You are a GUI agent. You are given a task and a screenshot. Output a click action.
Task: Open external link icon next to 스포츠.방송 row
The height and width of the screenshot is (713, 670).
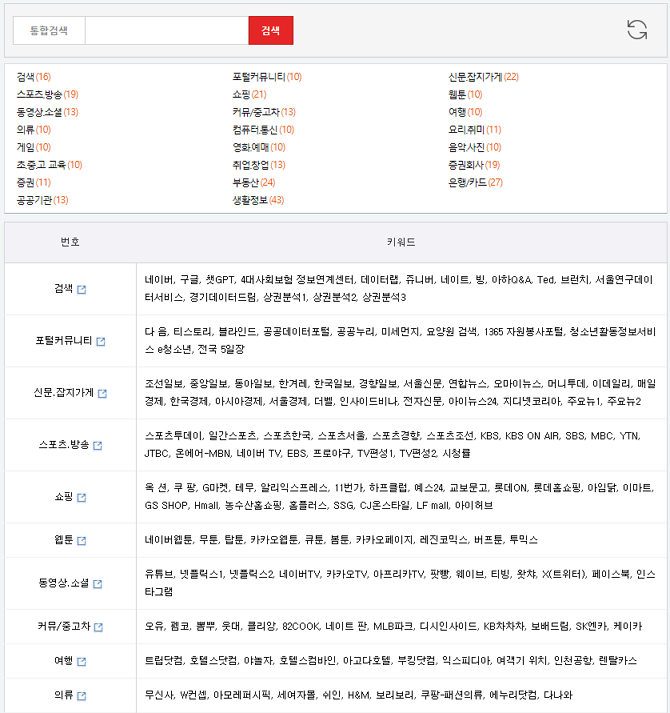(98, 446)
